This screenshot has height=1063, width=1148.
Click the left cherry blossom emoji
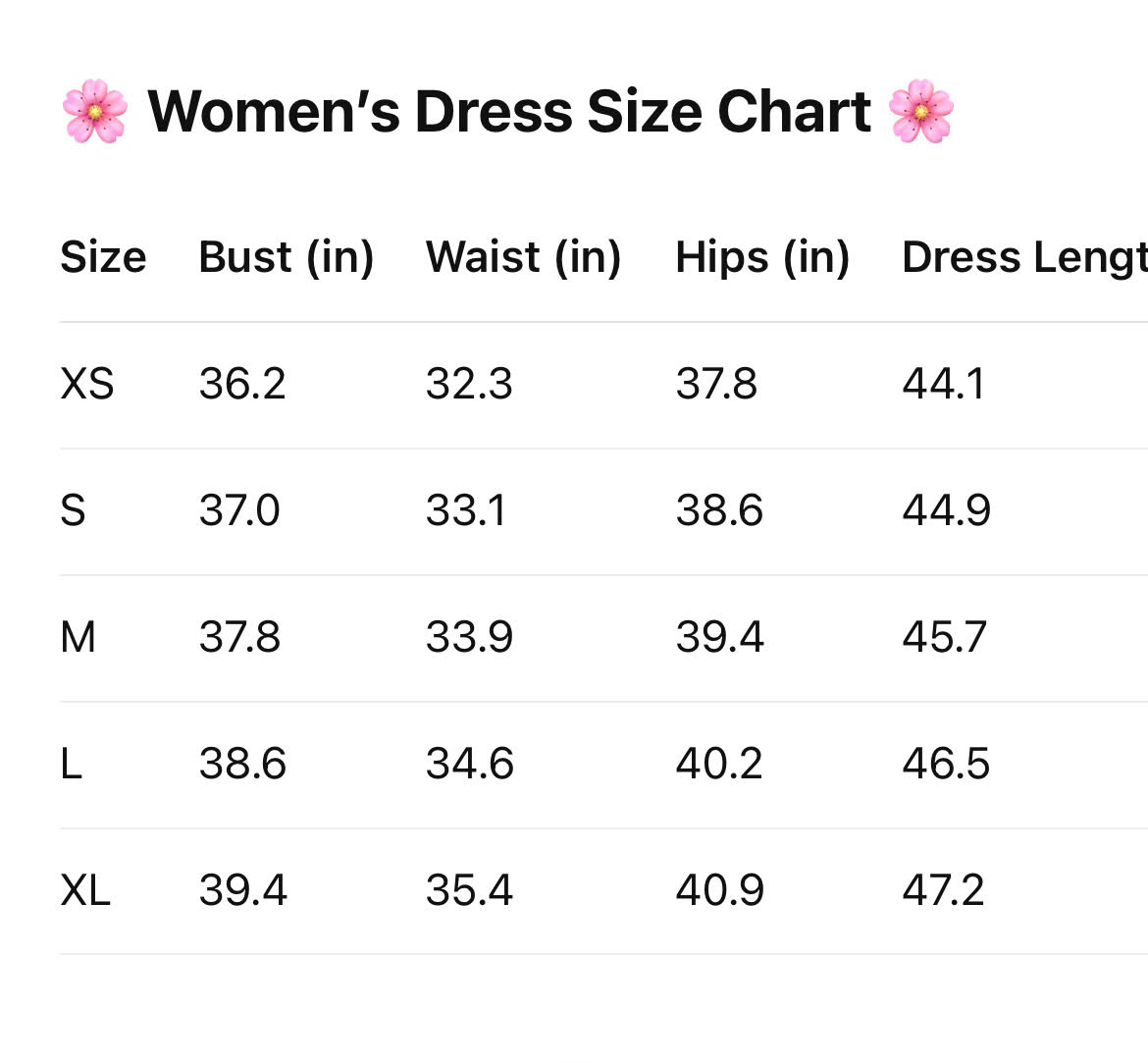click(x=94, y=112)
